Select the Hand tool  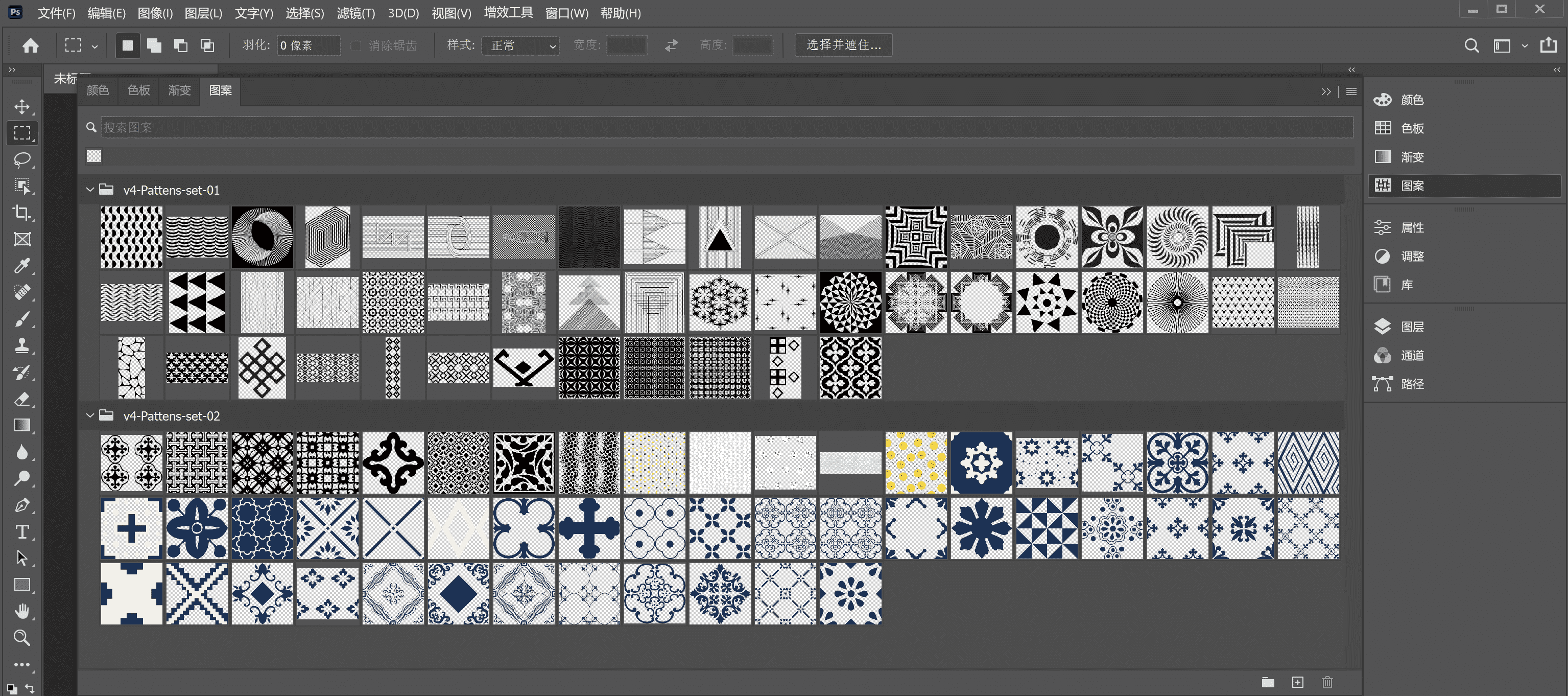[22, 611]
